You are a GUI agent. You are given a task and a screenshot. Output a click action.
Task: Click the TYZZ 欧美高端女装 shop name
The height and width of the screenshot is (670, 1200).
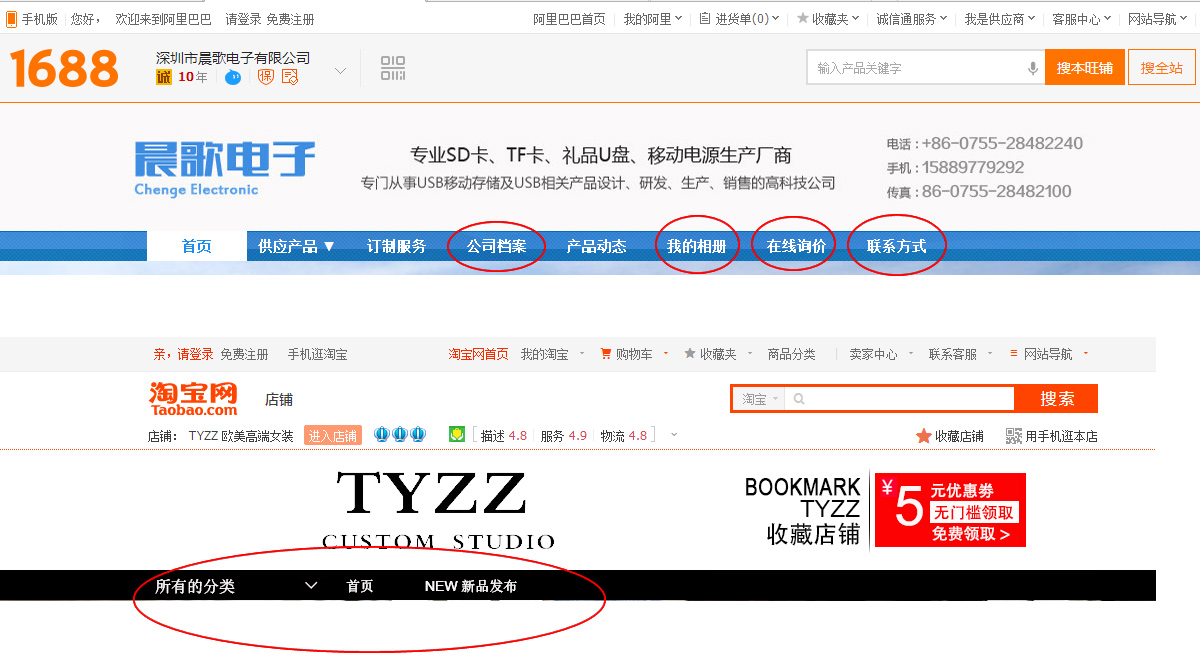[x=241, y=436]
